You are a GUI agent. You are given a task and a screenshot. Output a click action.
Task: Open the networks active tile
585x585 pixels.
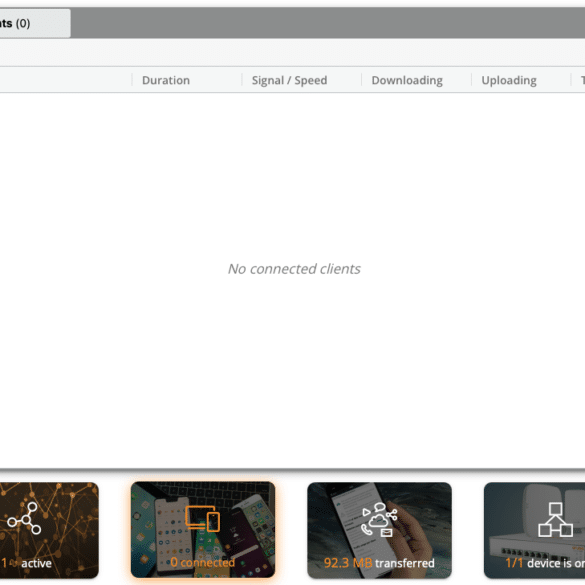click(49, 530)
